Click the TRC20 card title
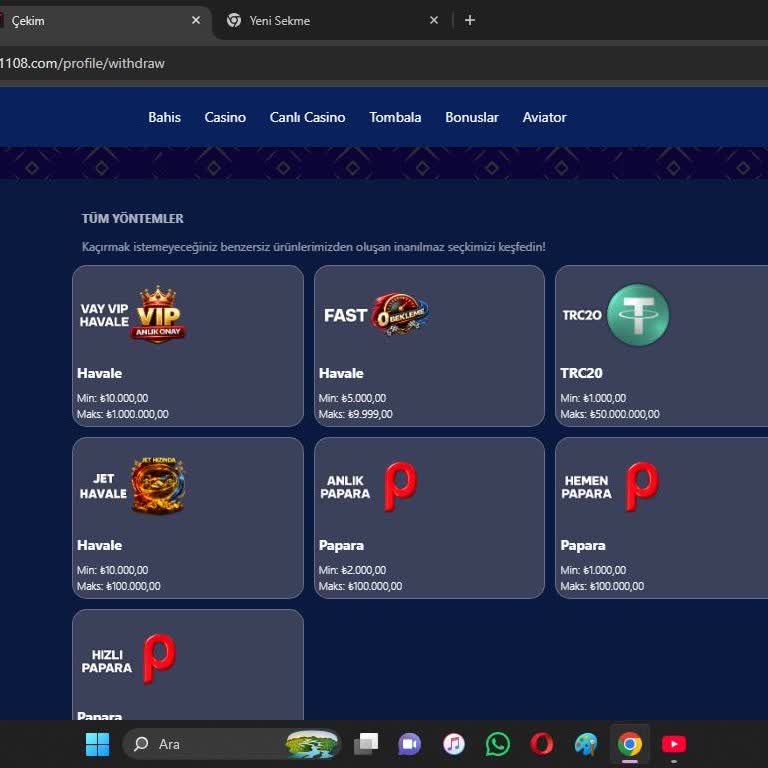 pos(581,373)
